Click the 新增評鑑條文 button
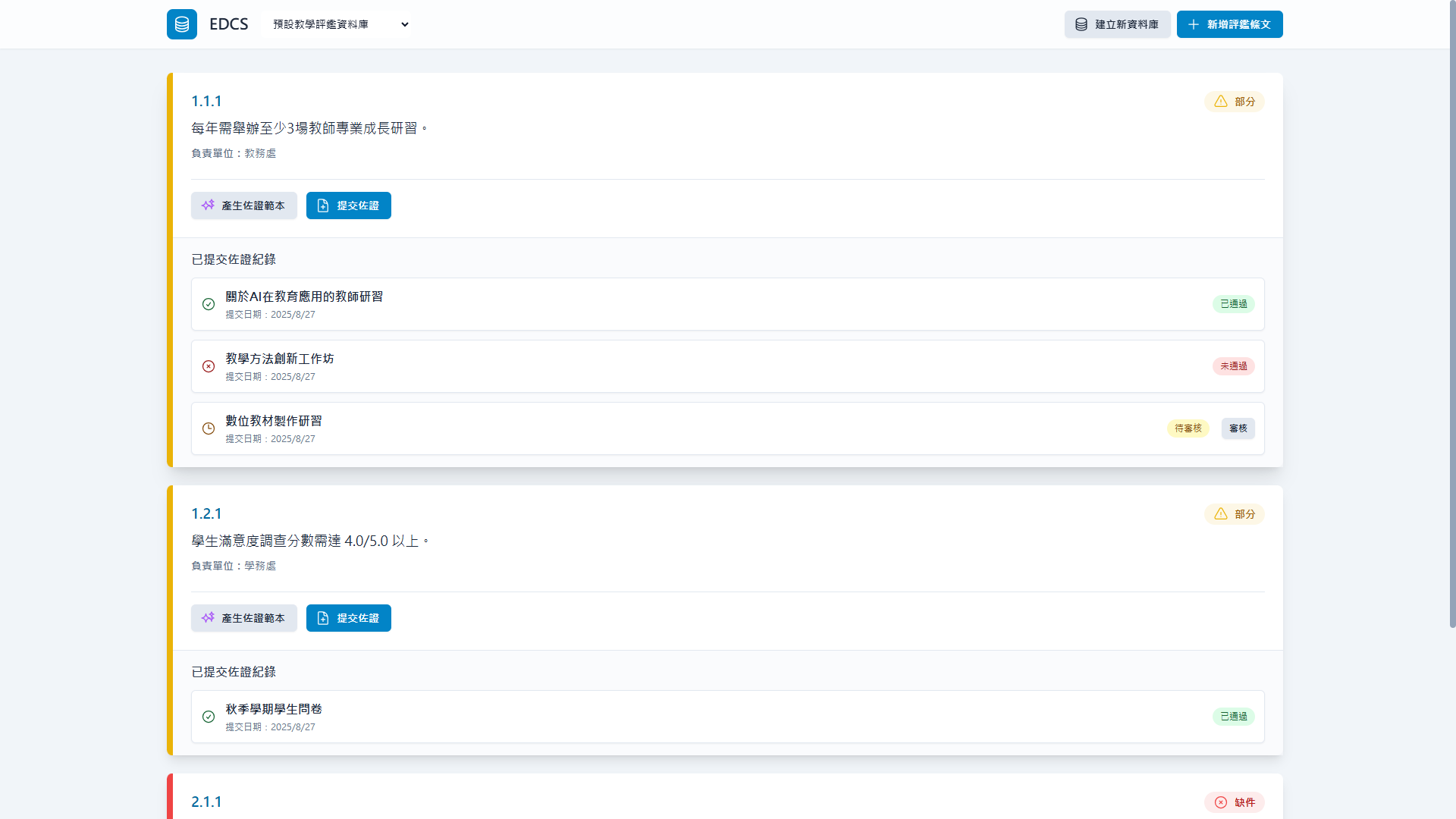 pyautogui.click(x=1229, y=24)
